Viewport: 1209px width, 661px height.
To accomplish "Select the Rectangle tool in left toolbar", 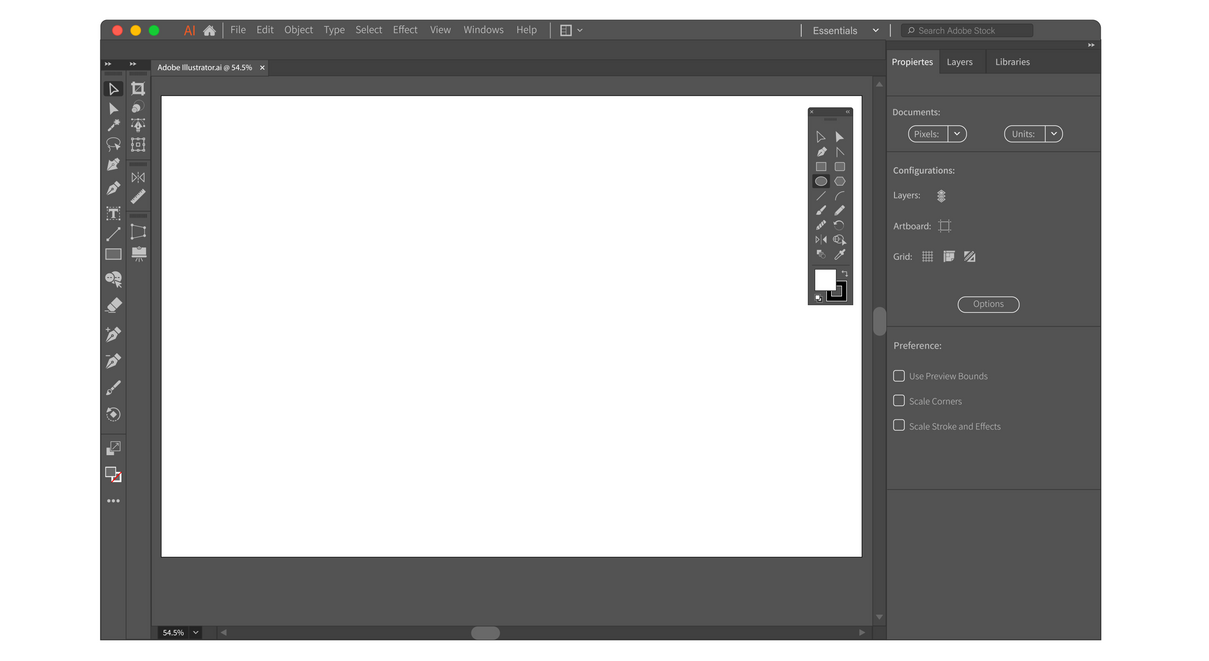I will (x=113, y=254).
